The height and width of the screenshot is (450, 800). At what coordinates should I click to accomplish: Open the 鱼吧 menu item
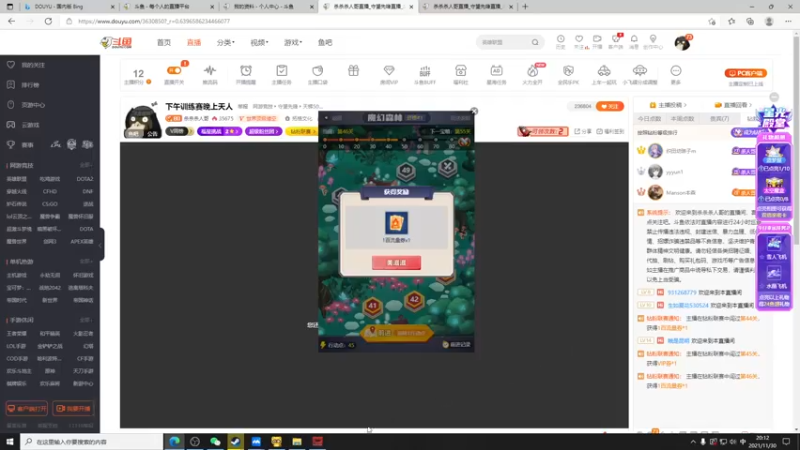pyautogui.click(x=325, y=42)
